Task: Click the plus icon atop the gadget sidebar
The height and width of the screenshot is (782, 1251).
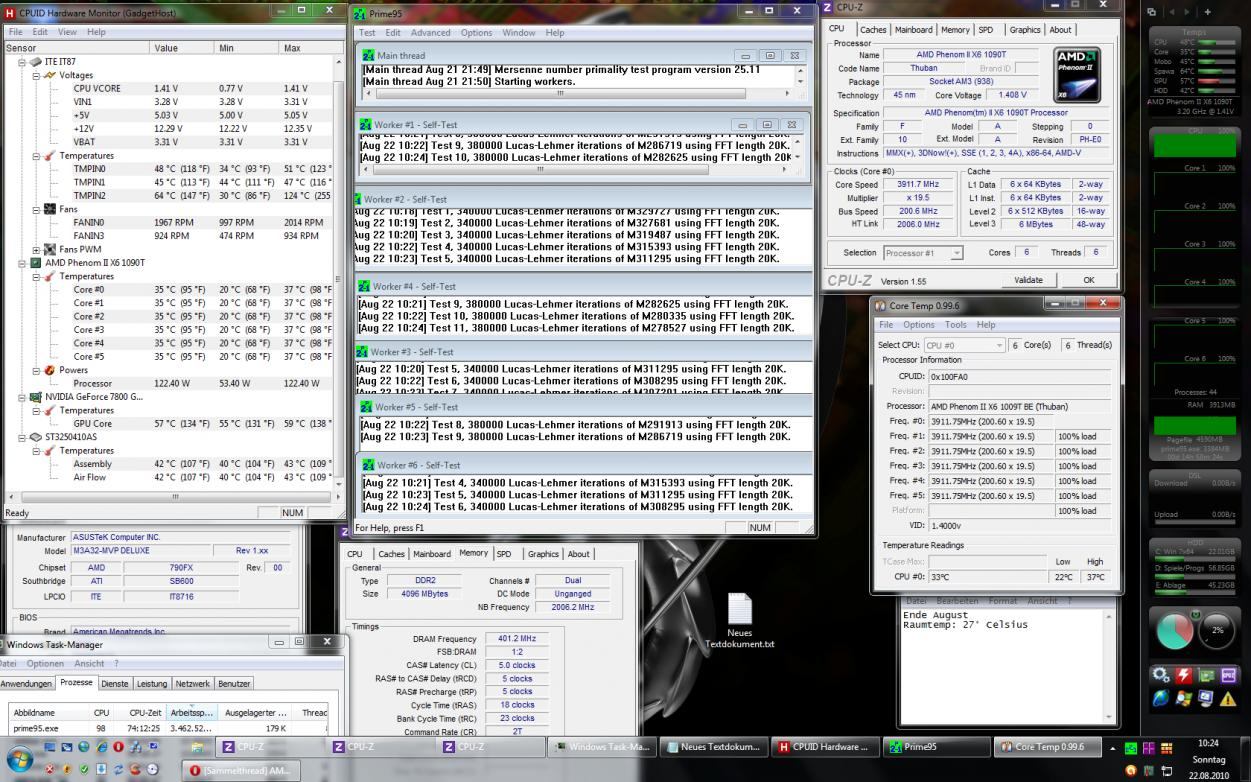Action: 1207,11
